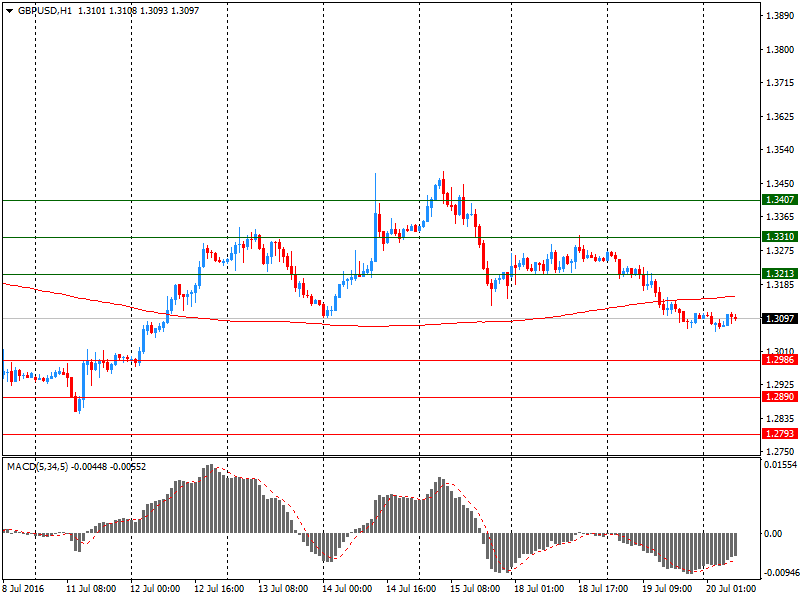Select the 1.3407 green resistance level label
800x600 pixels.
(780, 199)
